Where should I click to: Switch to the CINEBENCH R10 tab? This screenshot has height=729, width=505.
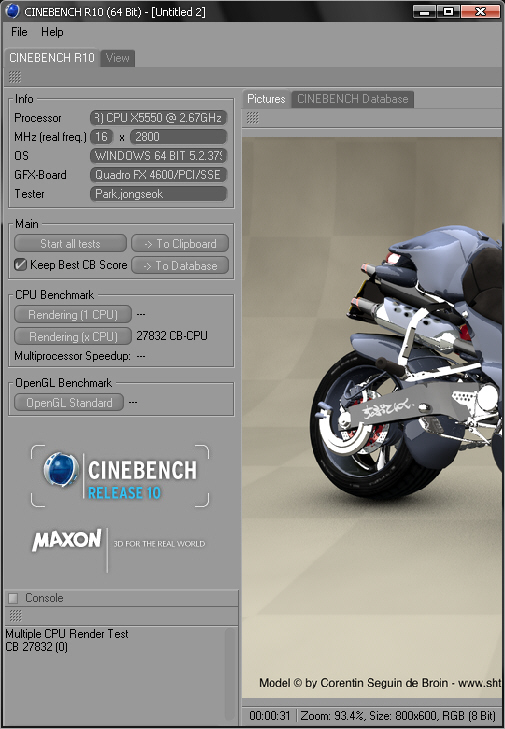(x=52, y=58)
